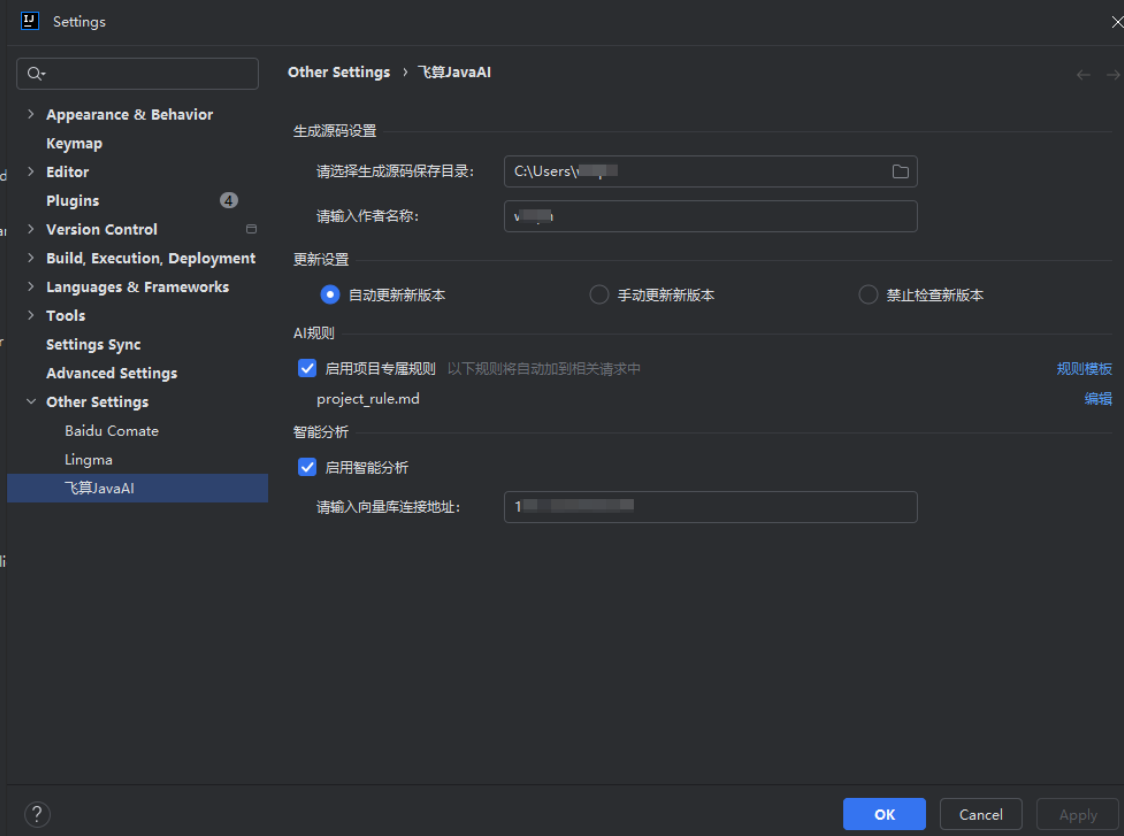Screen dimensions: 1124x836
Task: Open folder browser for source directory
Action: click(x=900, y=171)
